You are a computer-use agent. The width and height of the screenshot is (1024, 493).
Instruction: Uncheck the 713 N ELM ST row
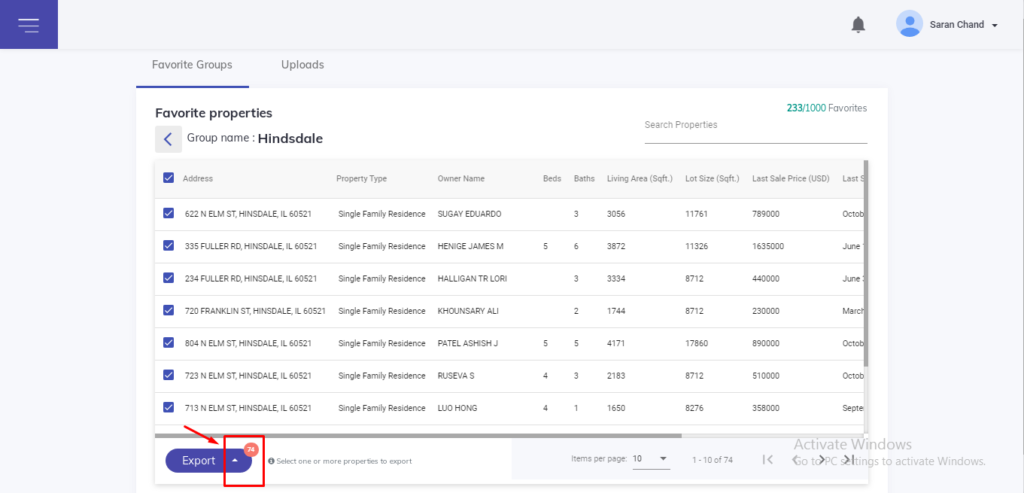tap(168, 407)
